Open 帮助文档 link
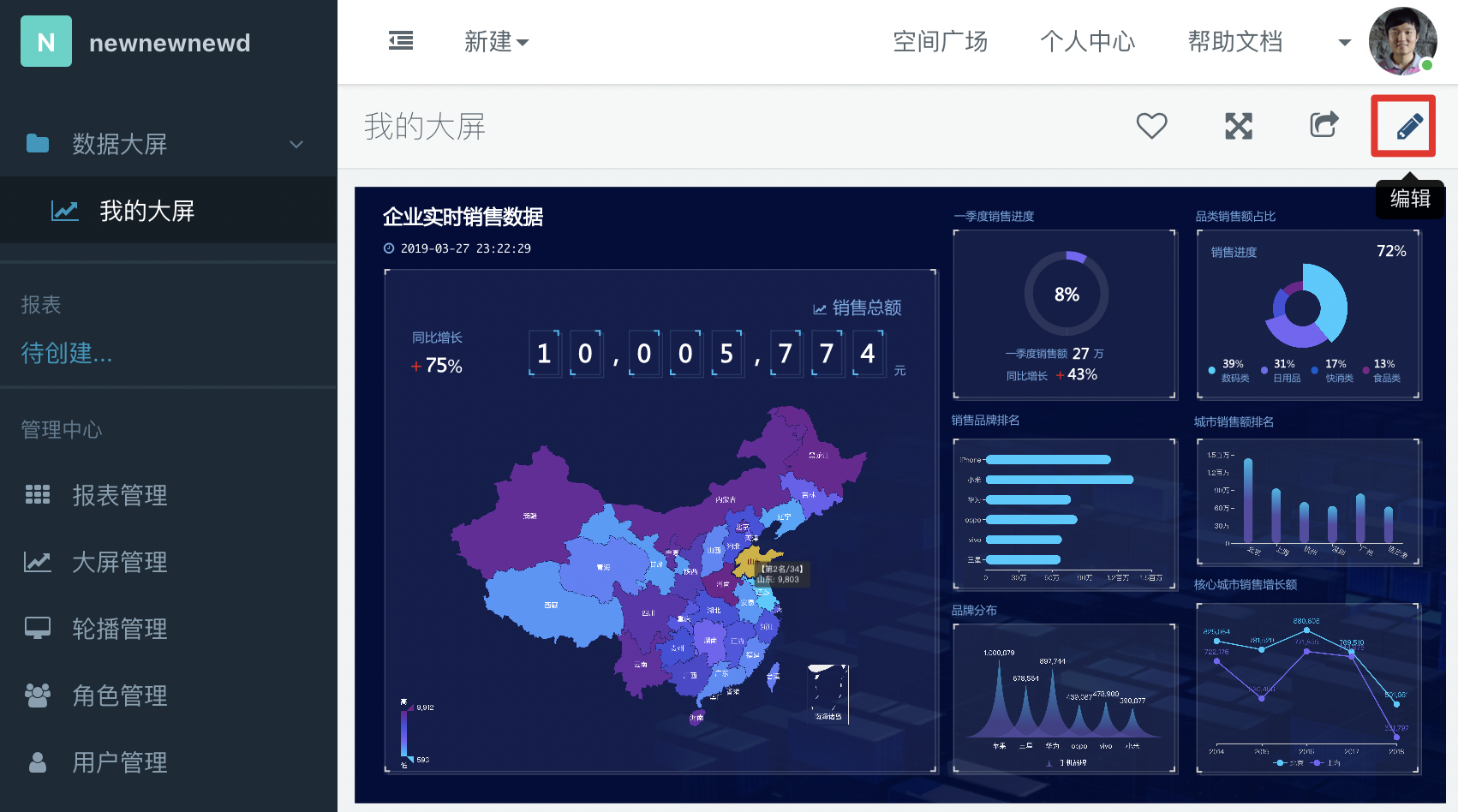The width and height of the screenshot is (1458, 812). pos(1234,41)
